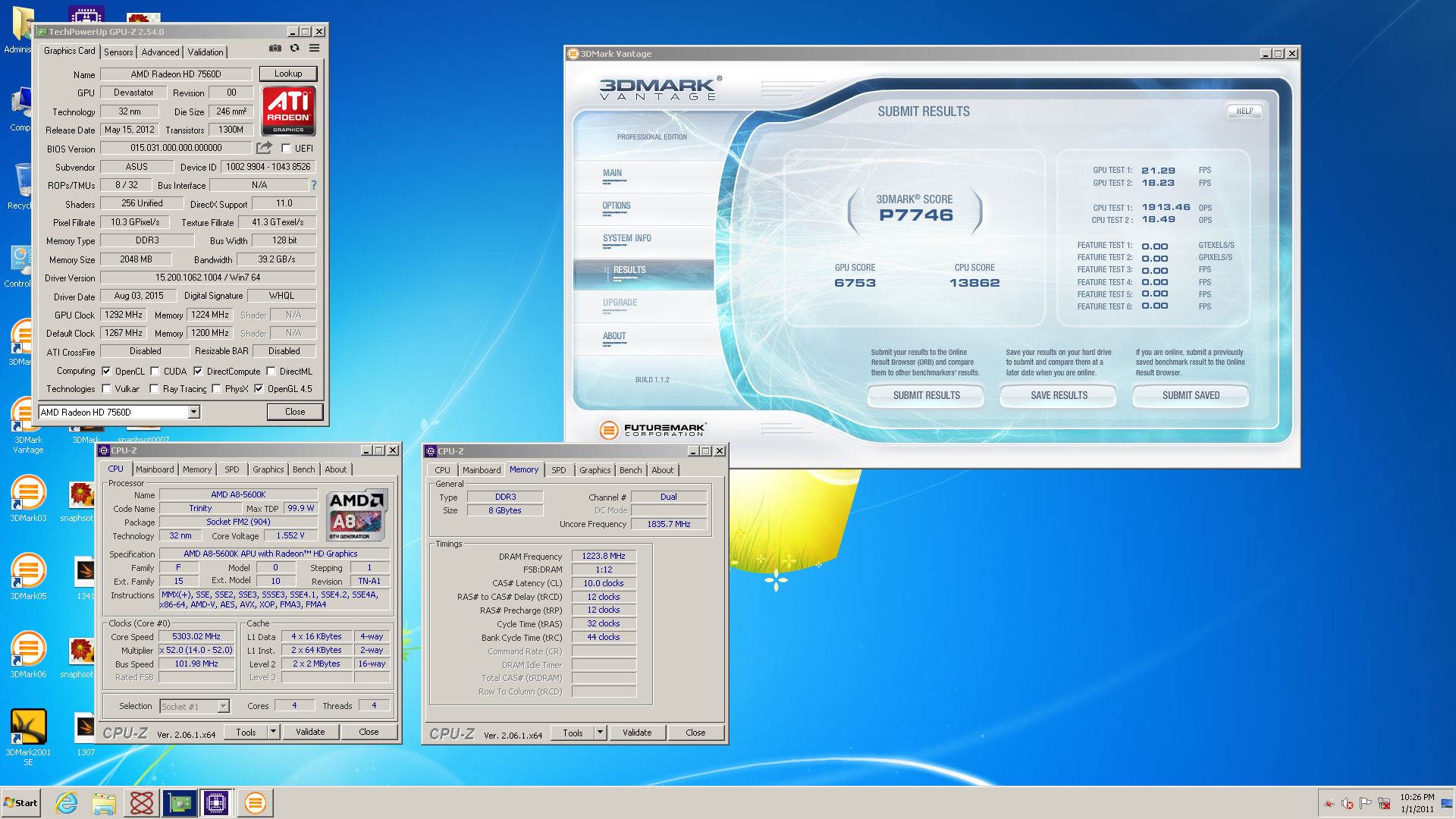Image resolution: width=1456 pixels, height=819 pixels.
Task: Click the Start button
Action: tap(21, 803)
